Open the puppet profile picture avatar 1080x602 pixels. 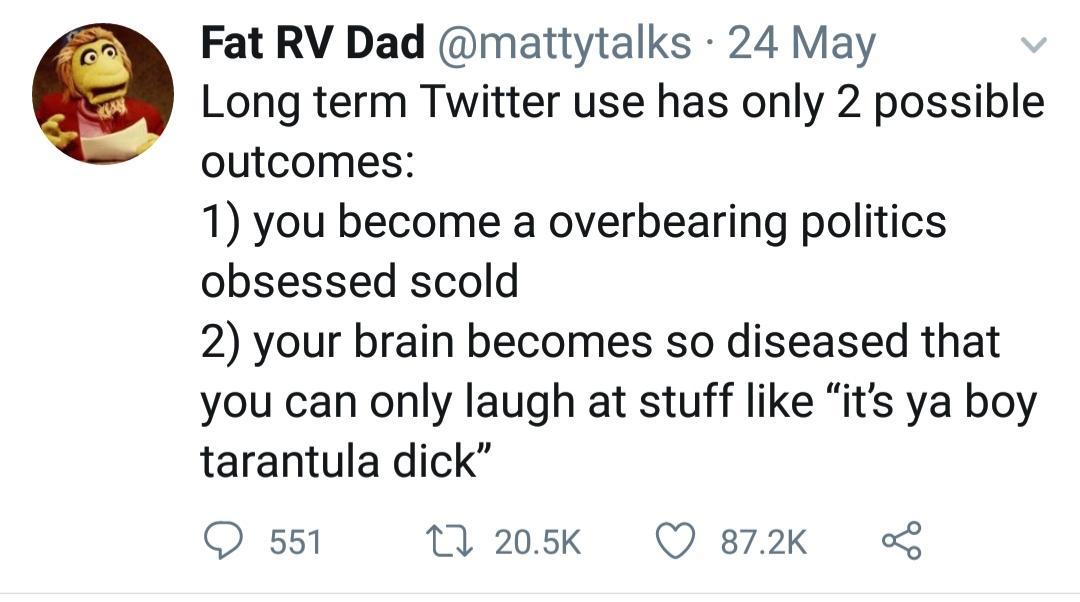pyautogui.click(x=103, y=94)
